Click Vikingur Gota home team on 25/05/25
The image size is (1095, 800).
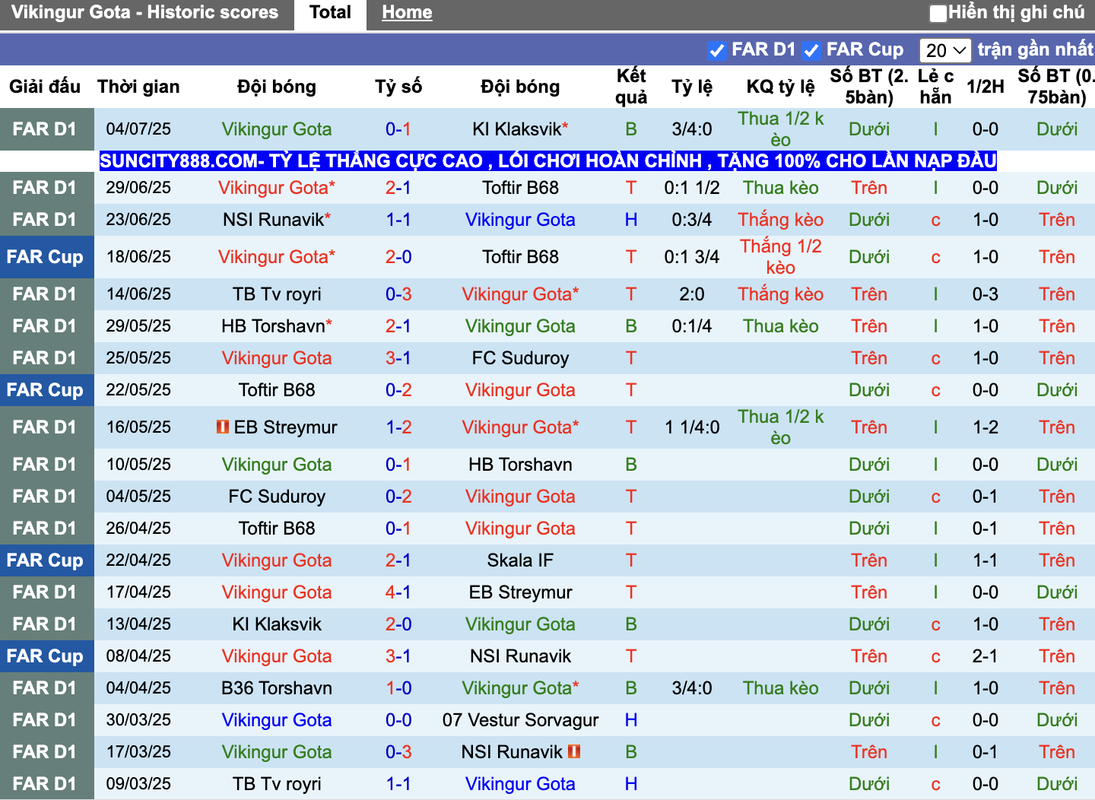point(277,358)
